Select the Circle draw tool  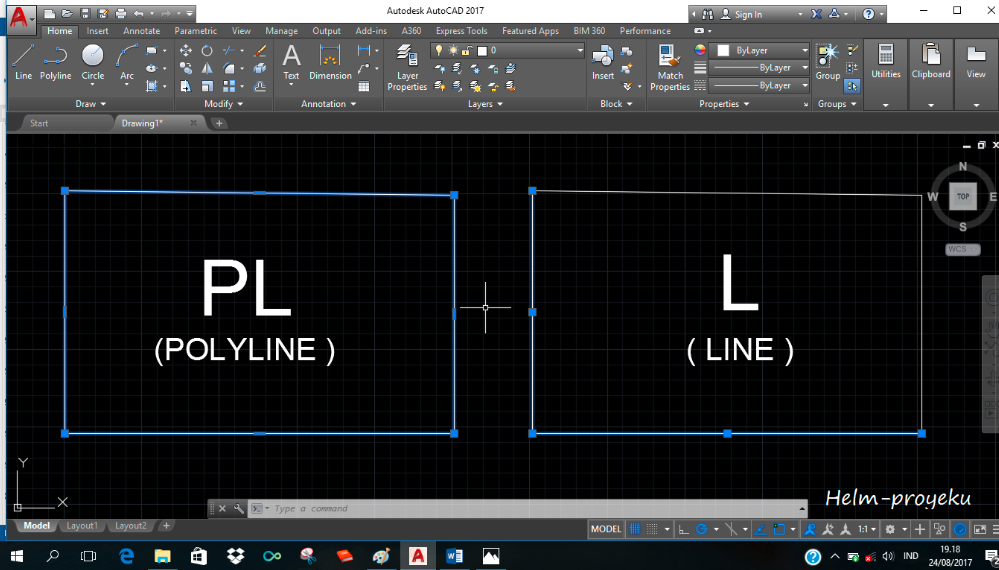tap(92, 62)
